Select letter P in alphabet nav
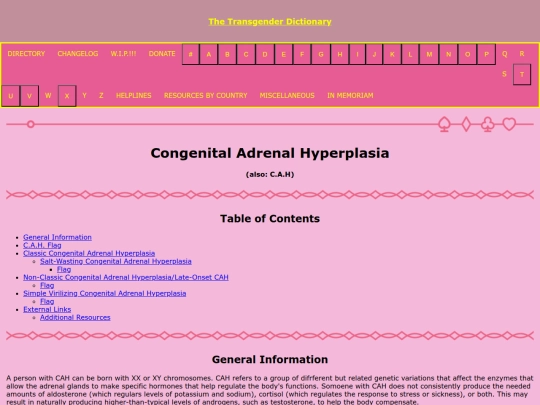The width and height of the screenshot is (540, 405). (486, 54)
